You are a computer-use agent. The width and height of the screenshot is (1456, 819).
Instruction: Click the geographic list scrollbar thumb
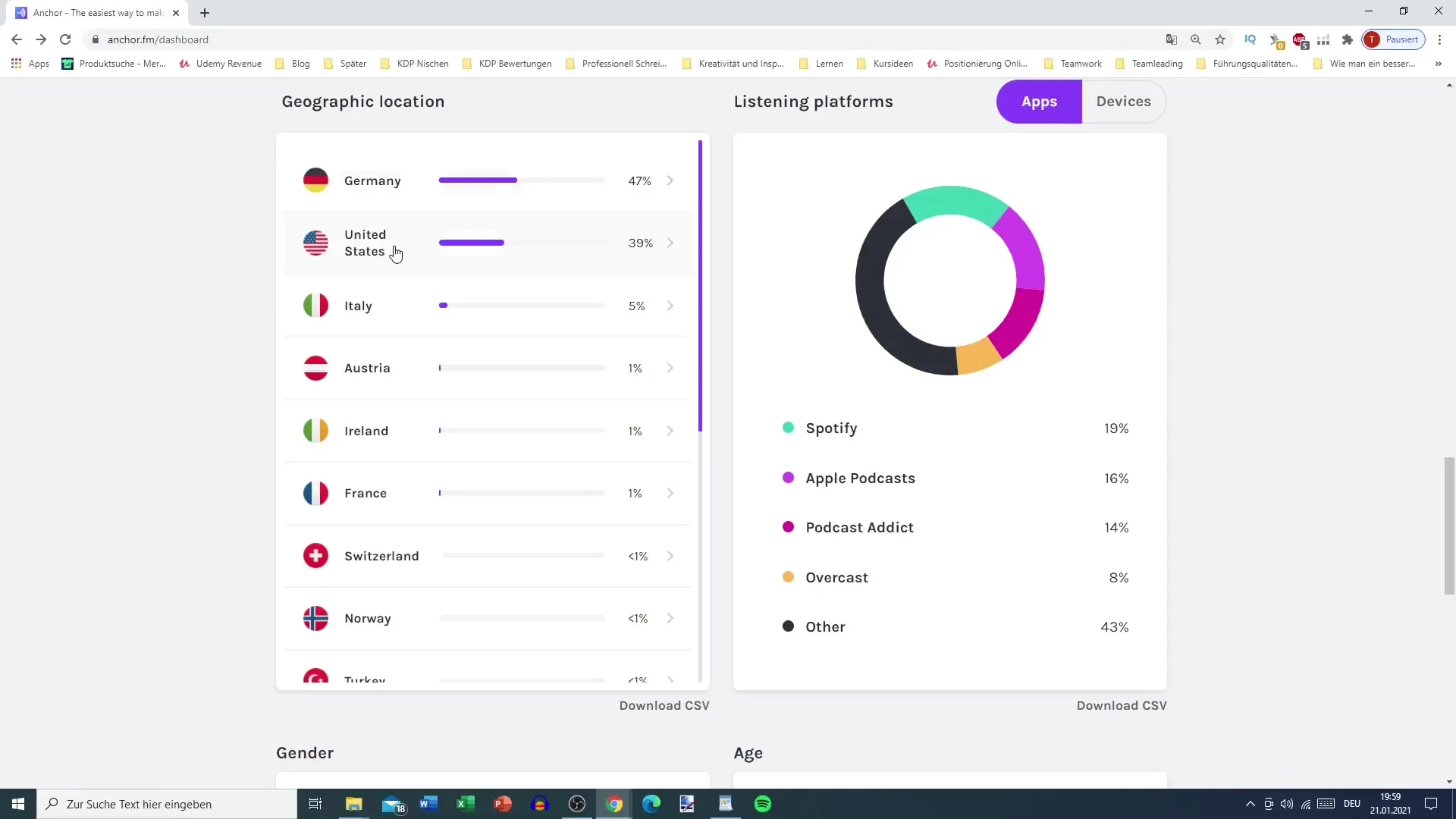(700, 286)
